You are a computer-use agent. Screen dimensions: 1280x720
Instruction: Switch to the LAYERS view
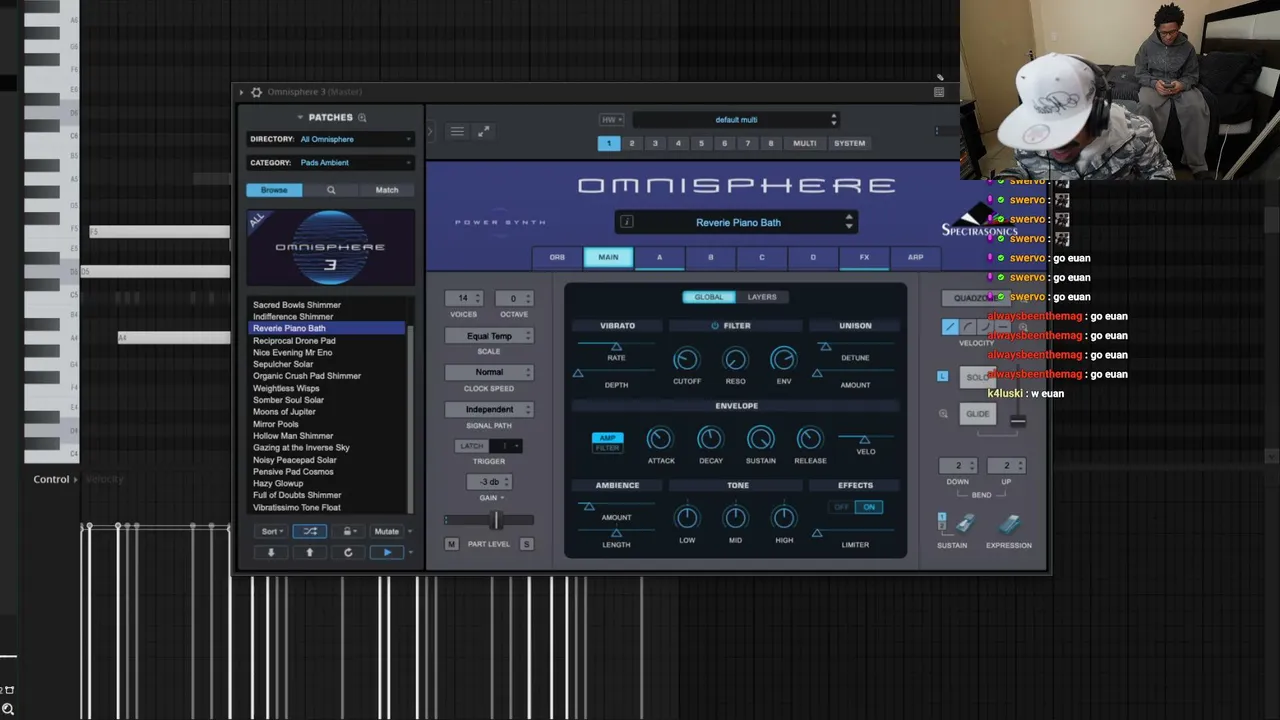tap(762, 297)
